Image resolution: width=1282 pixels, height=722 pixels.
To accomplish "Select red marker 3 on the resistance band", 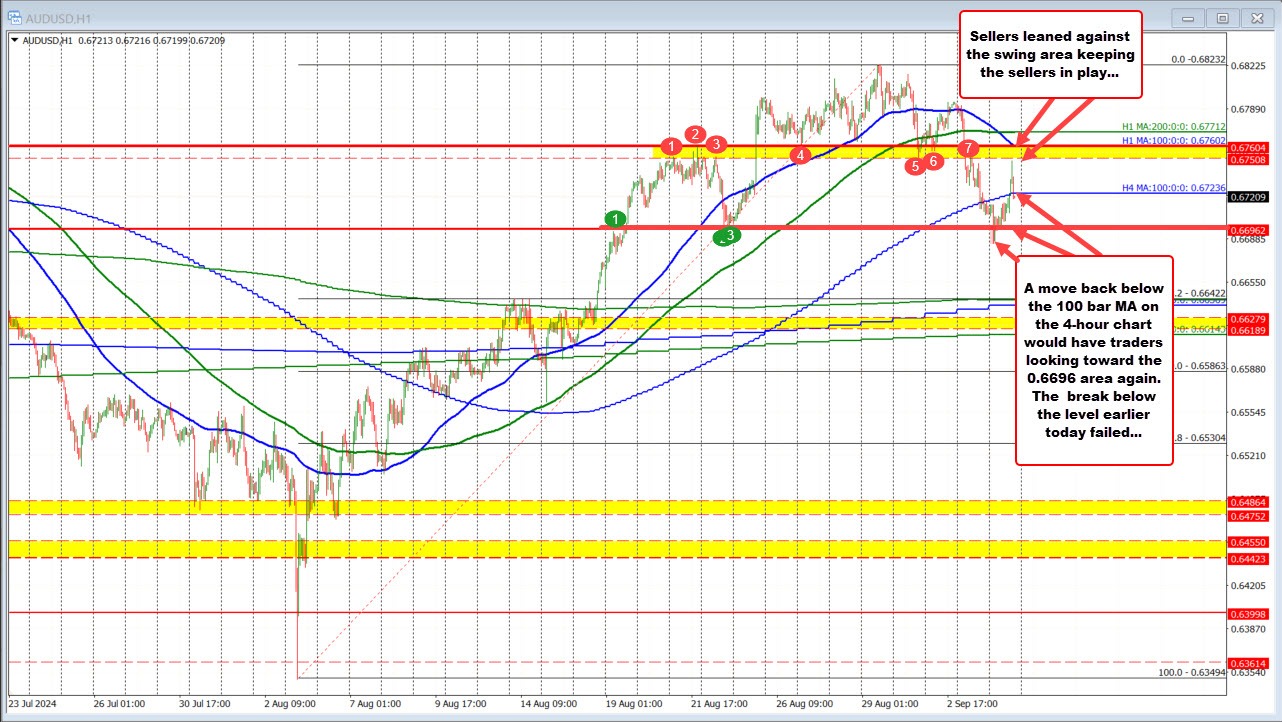I will pyautogui.click(x=716, y=144).
